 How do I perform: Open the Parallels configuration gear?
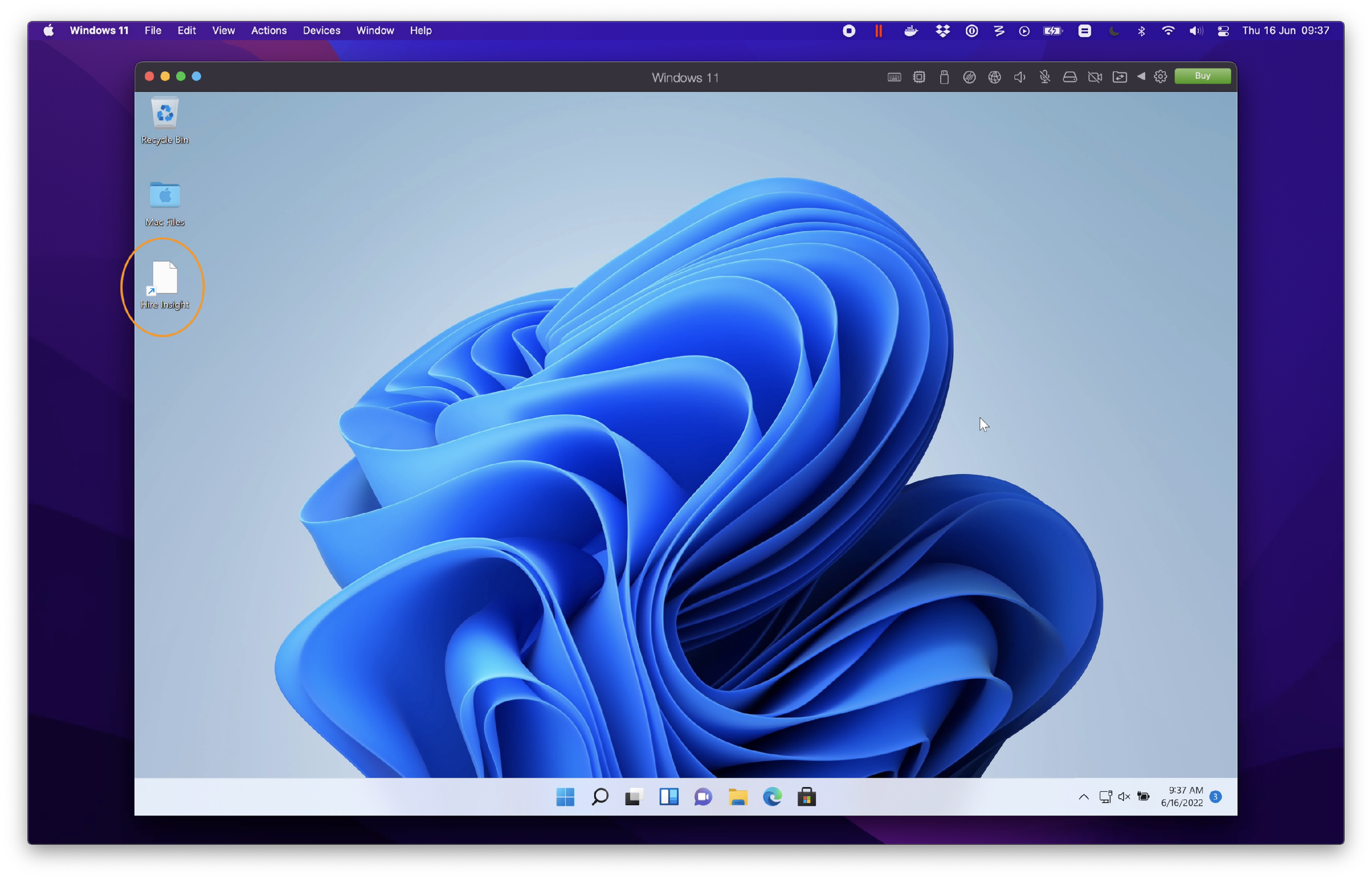pyautogui.click(x=1160, y=76)
